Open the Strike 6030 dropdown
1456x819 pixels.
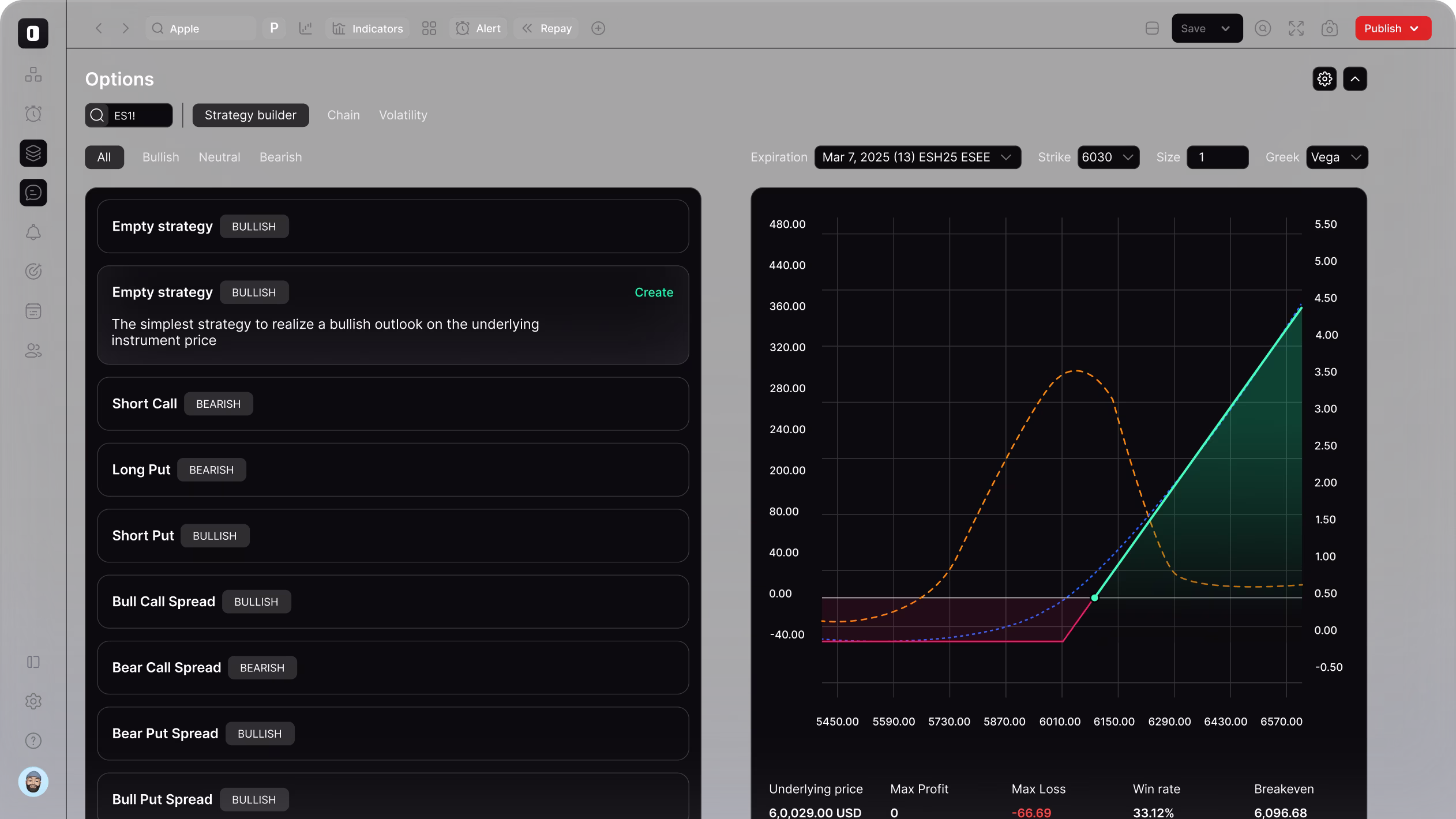[x=1108, y=157]
